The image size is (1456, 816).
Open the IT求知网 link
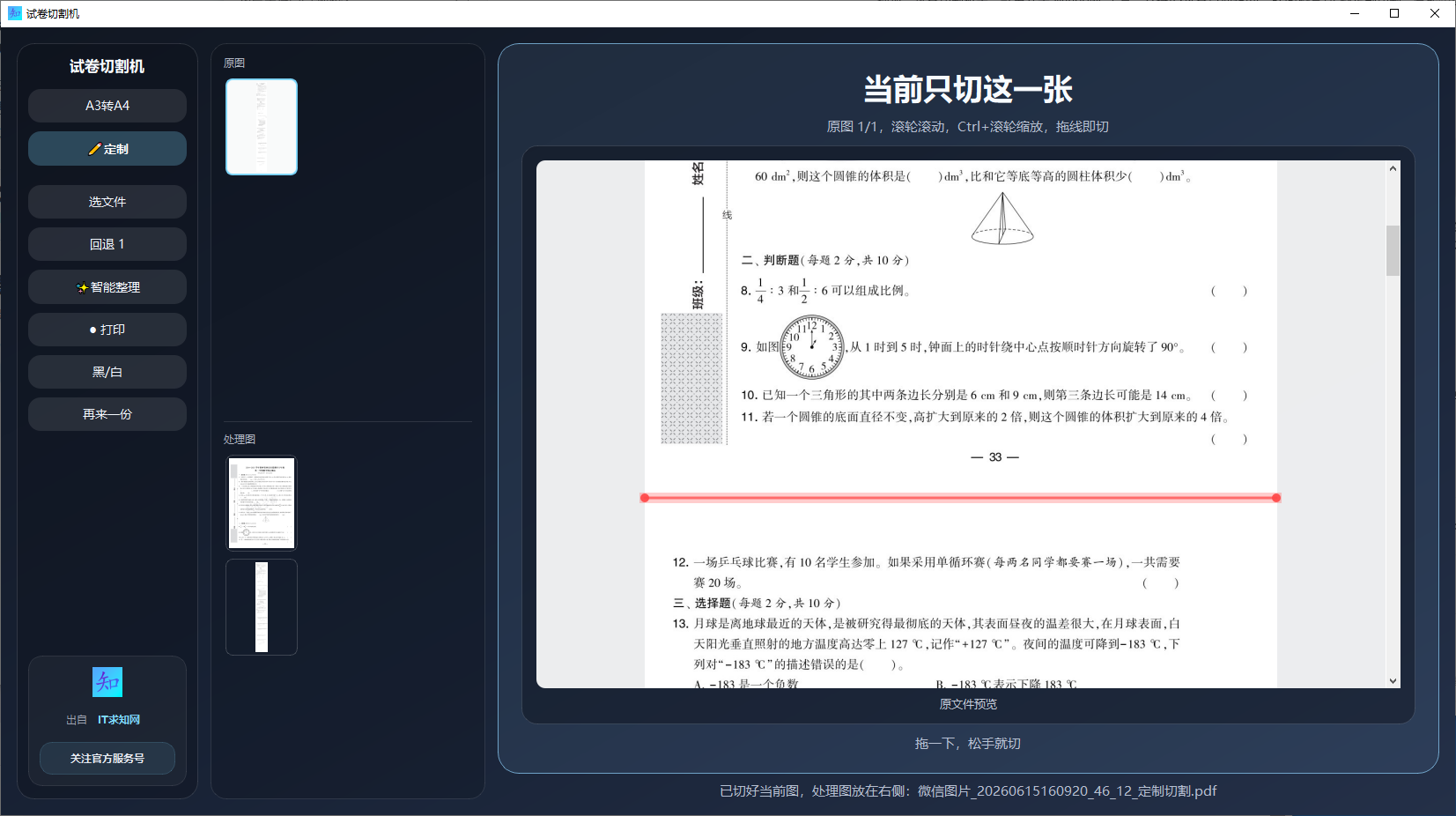point(119,720)
